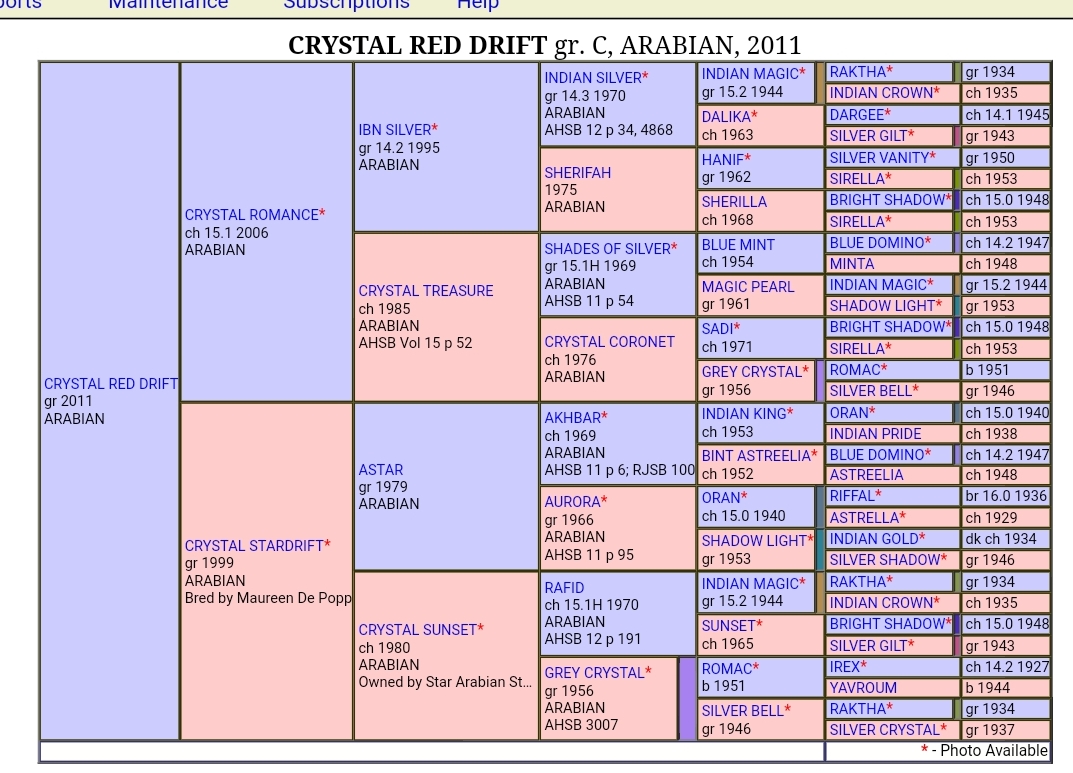Open photo asterisk next to CRYSTAL ROMANCE
The height and width of the screenshot is (773, 1073).
pos(322,215)
